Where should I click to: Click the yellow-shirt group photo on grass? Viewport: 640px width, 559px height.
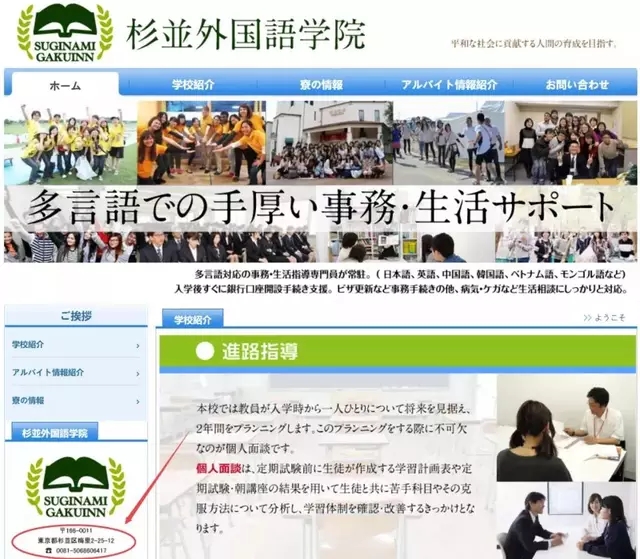tap(70, 143)
